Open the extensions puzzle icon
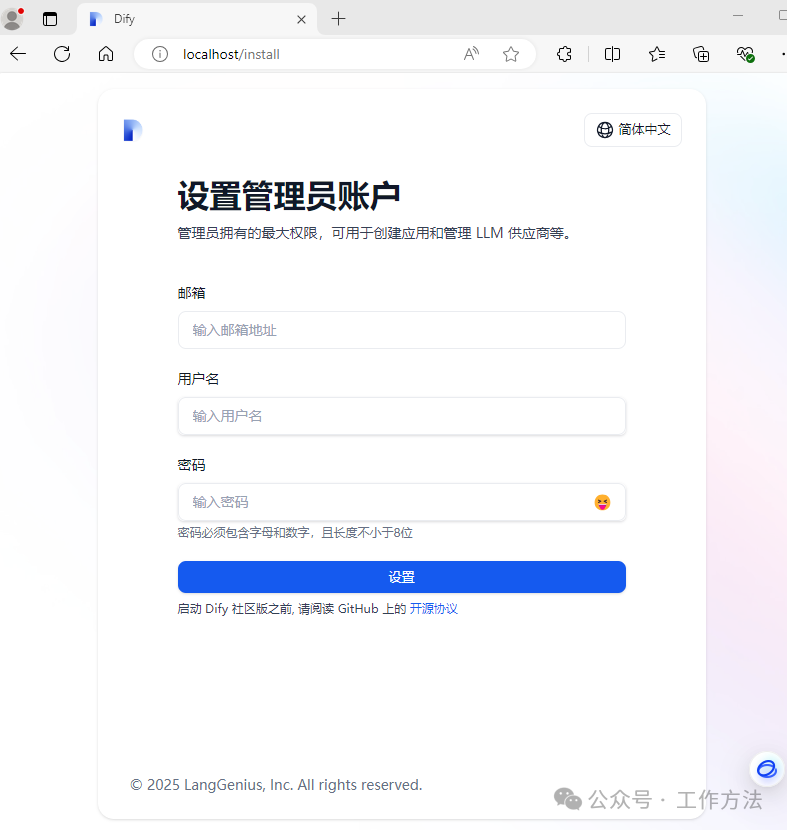Viewport: 787px width, 830px height. [564, 54]
